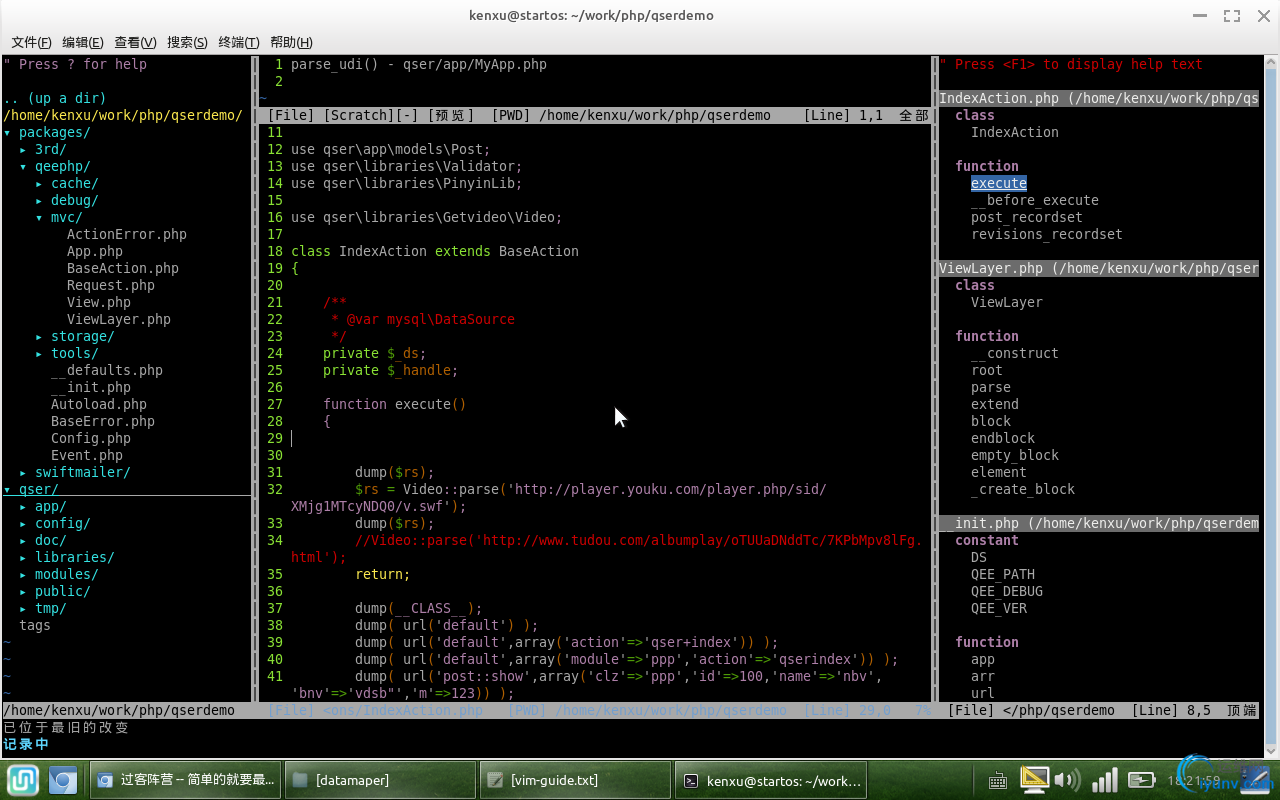This screenshot has height=800, width=1280.
Task: Select Event.php in file tree
Action: click(87, 455)
